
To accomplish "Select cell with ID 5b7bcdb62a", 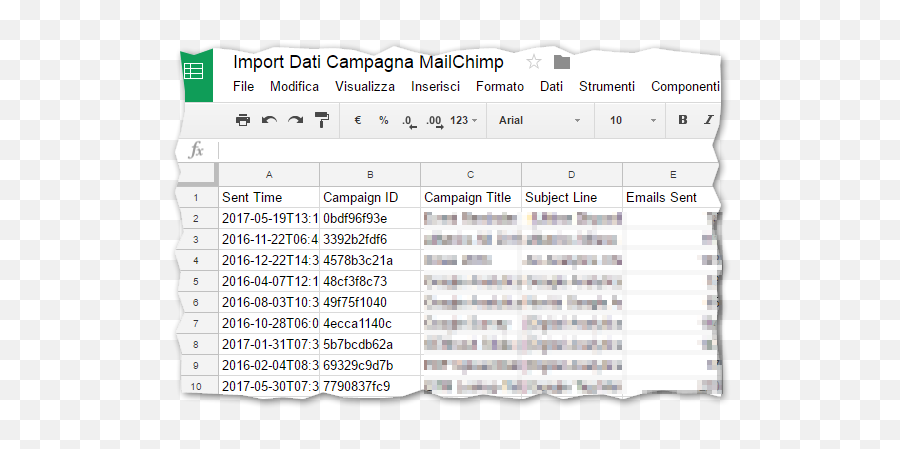I will click(370, 345).
